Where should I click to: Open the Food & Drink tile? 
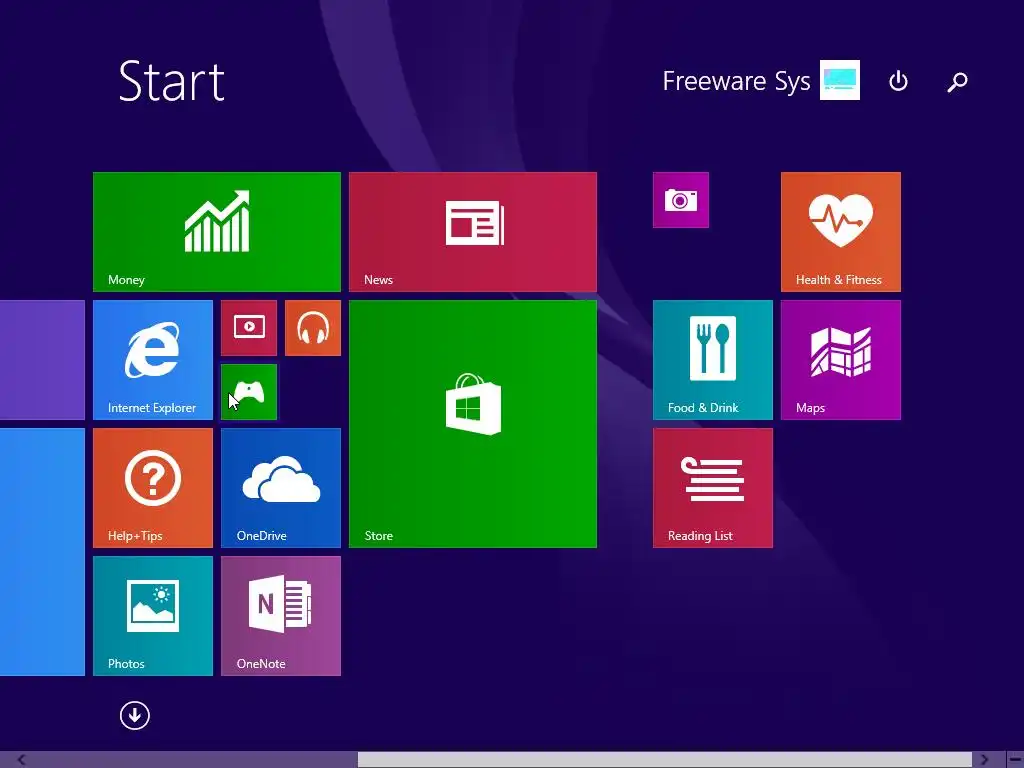tap(712, 360)
